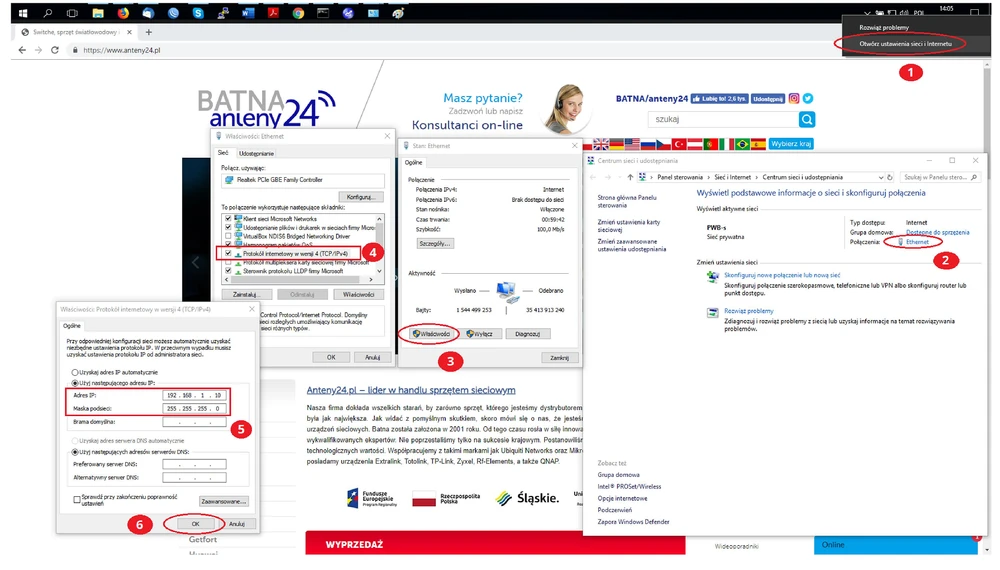Select the United Kingdom flag language

pyautogui.click(x=602, y=144)
